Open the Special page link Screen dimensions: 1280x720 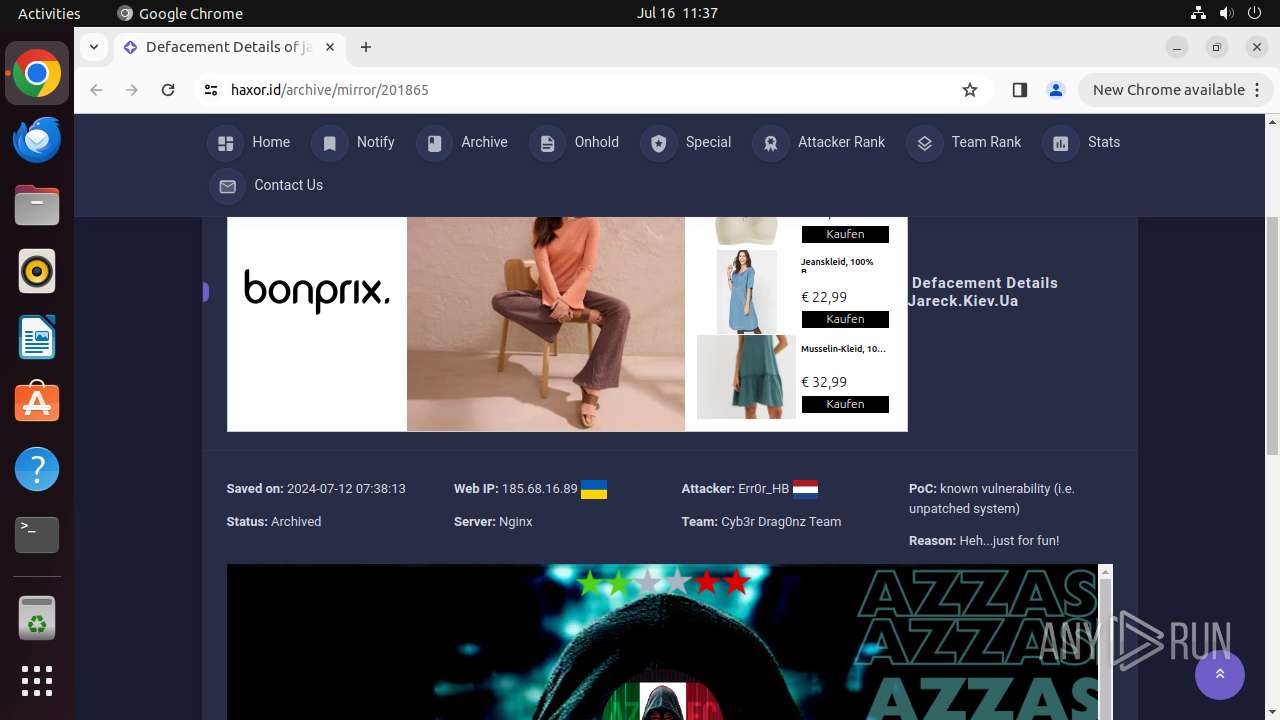[708, 142]
